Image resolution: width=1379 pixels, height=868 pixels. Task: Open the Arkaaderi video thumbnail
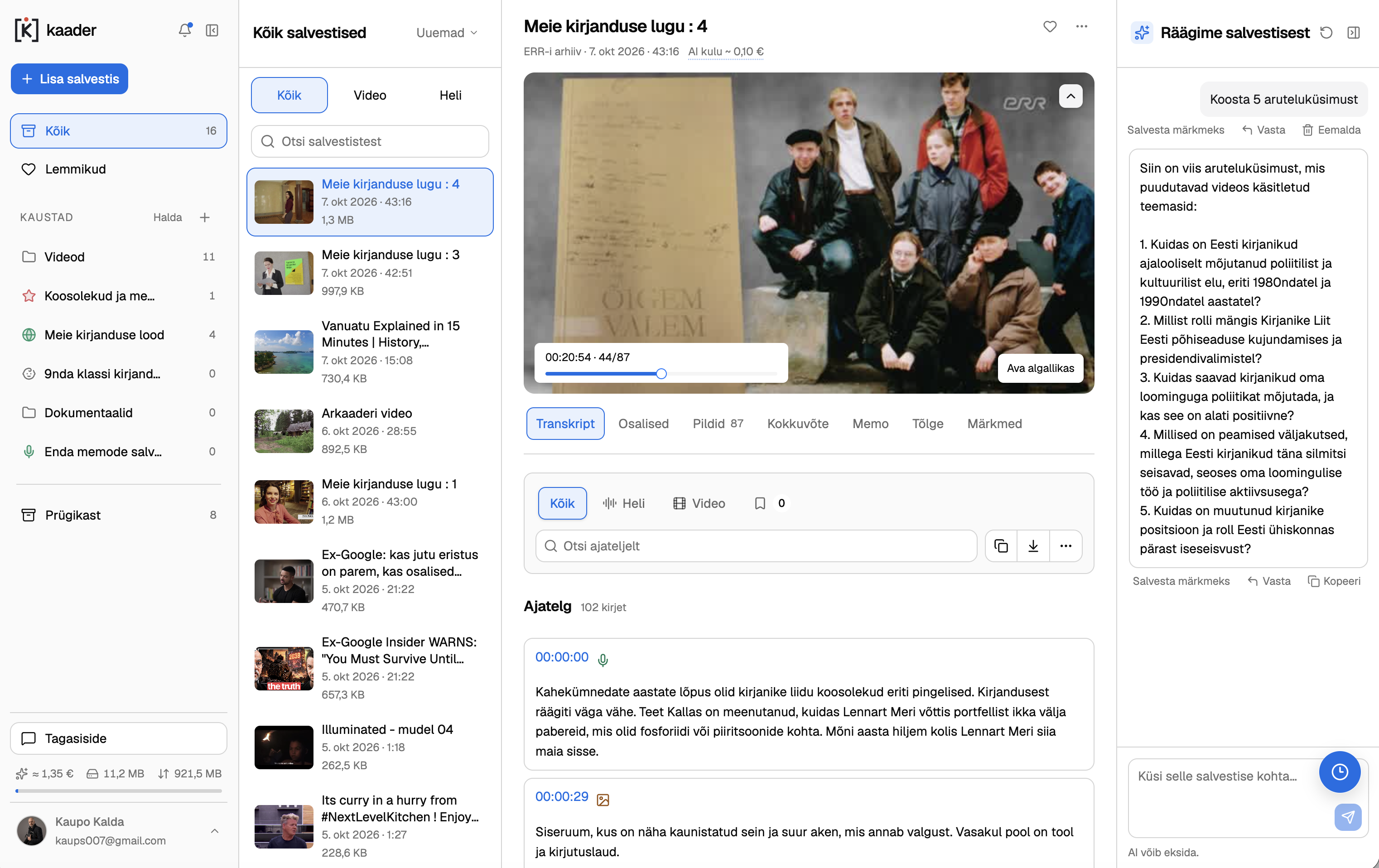tap(284, 431)
